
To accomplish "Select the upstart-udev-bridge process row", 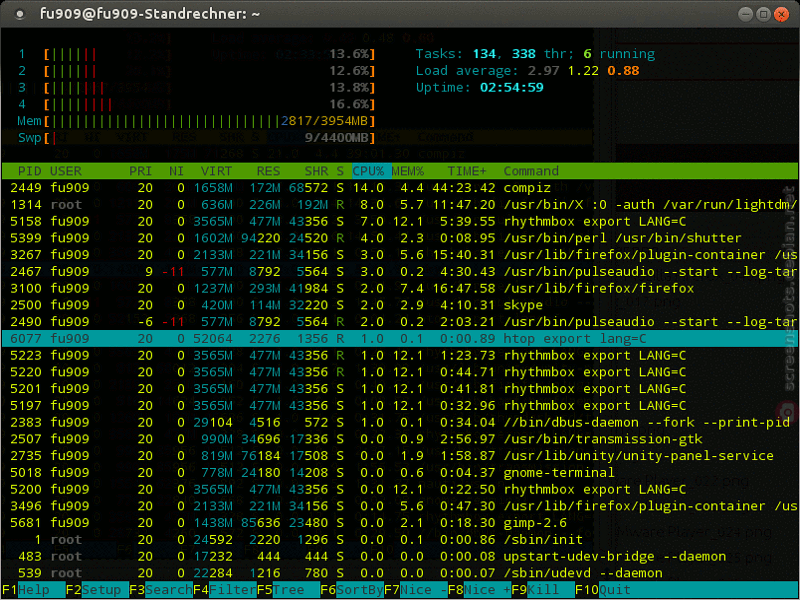I will tap(400, 556).
